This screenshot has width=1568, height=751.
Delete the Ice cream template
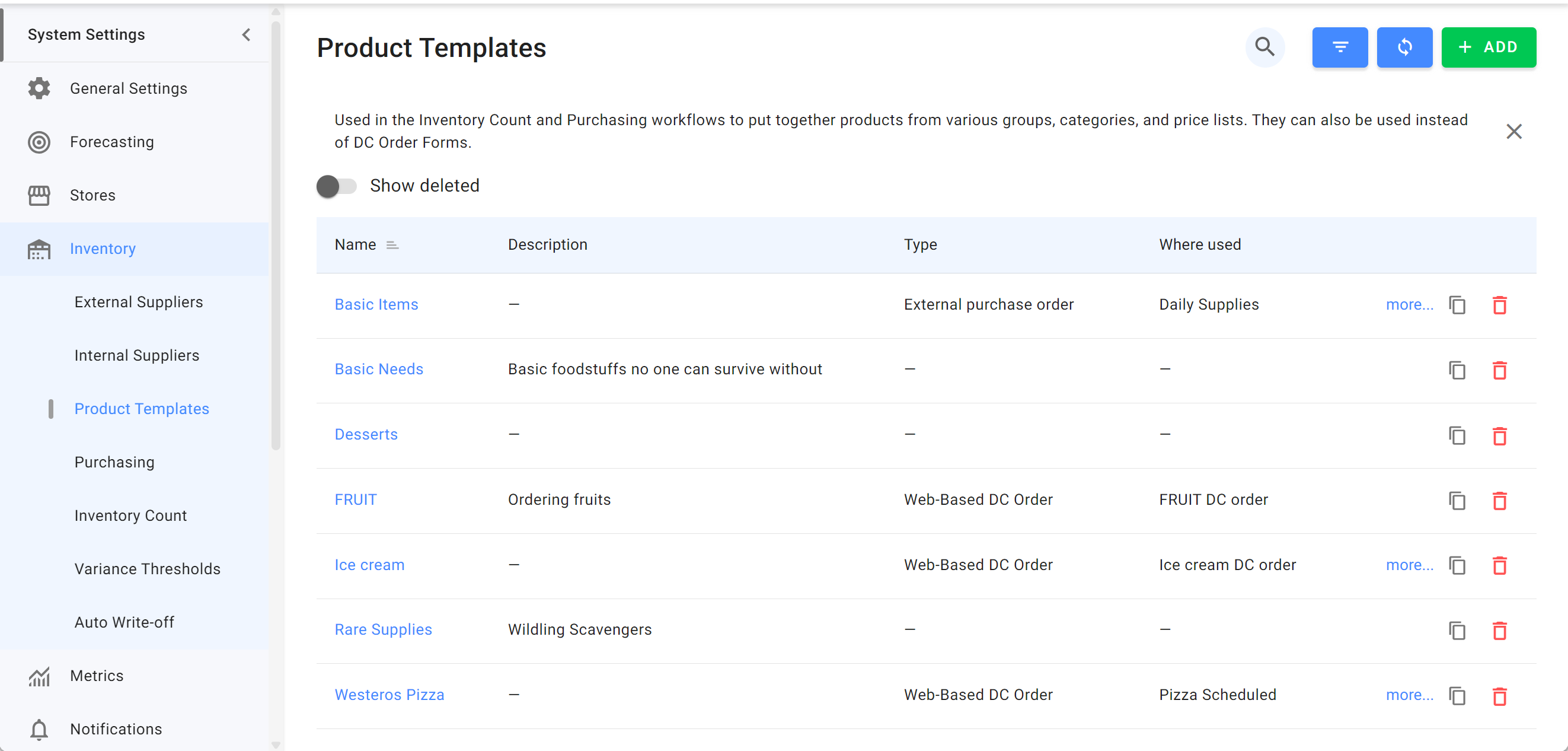(1499, 565)
